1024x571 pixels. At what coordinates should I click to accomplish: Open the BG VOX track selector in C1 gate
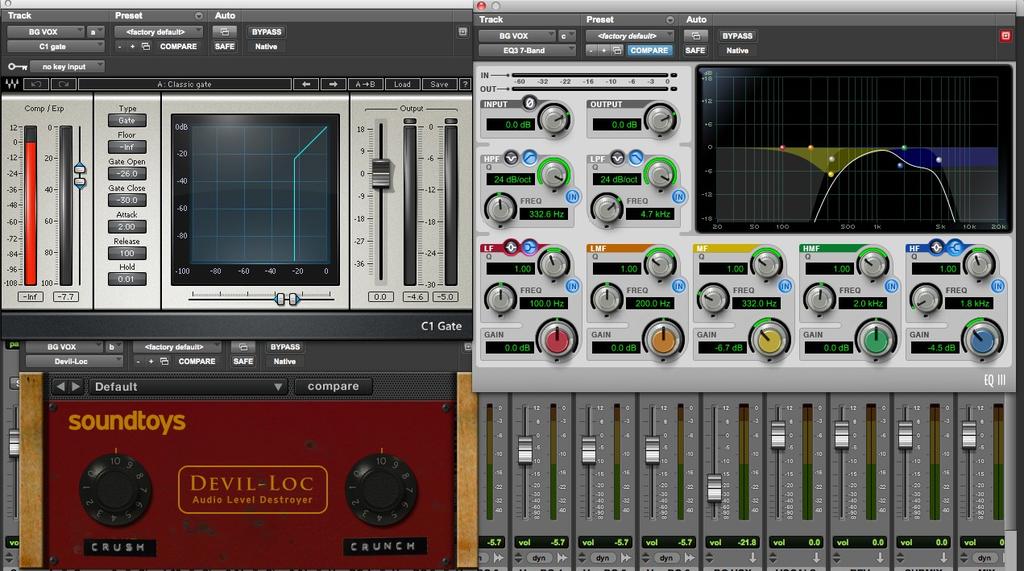[46, 31]
